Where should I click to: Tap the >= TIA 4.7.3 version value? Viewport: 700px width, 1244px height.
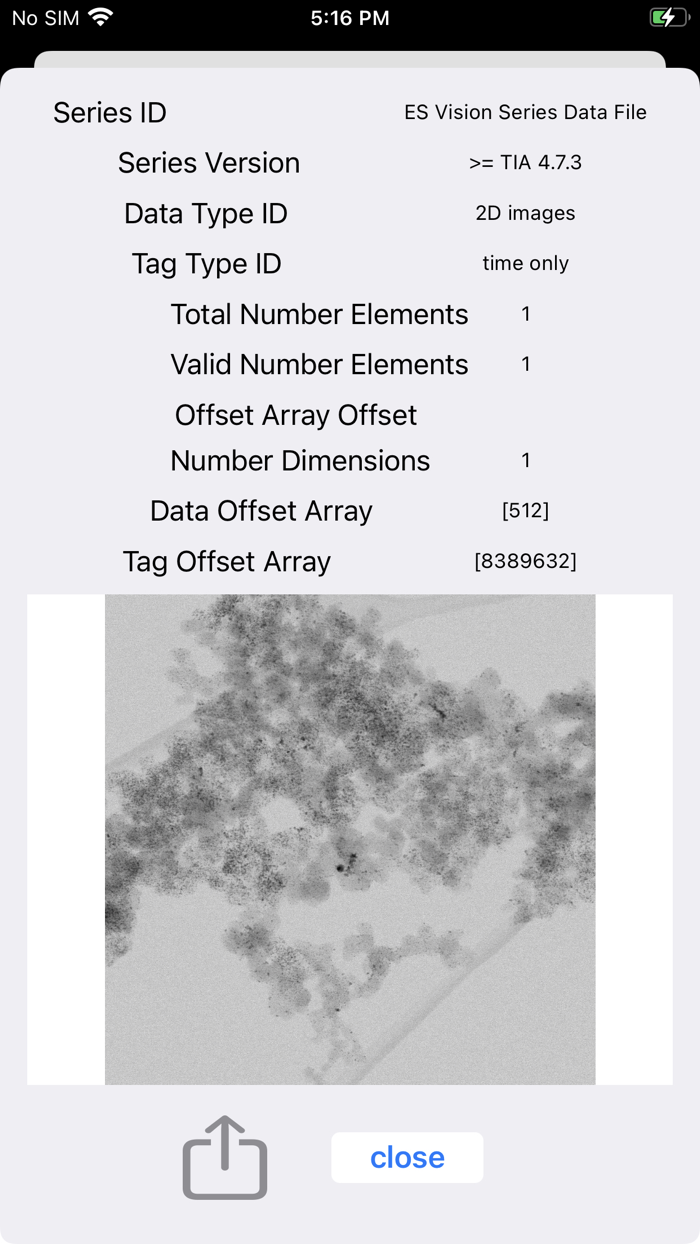525,162
